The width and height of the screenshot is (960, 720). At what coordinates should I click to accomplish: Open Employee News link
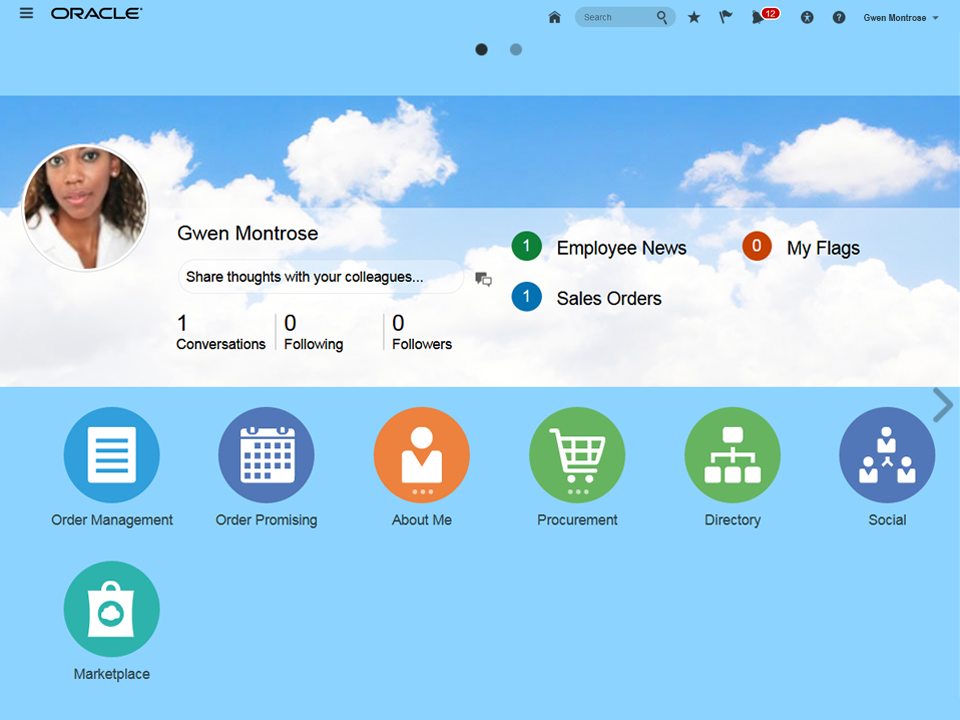pyautogui.click(x=621, y=248)
